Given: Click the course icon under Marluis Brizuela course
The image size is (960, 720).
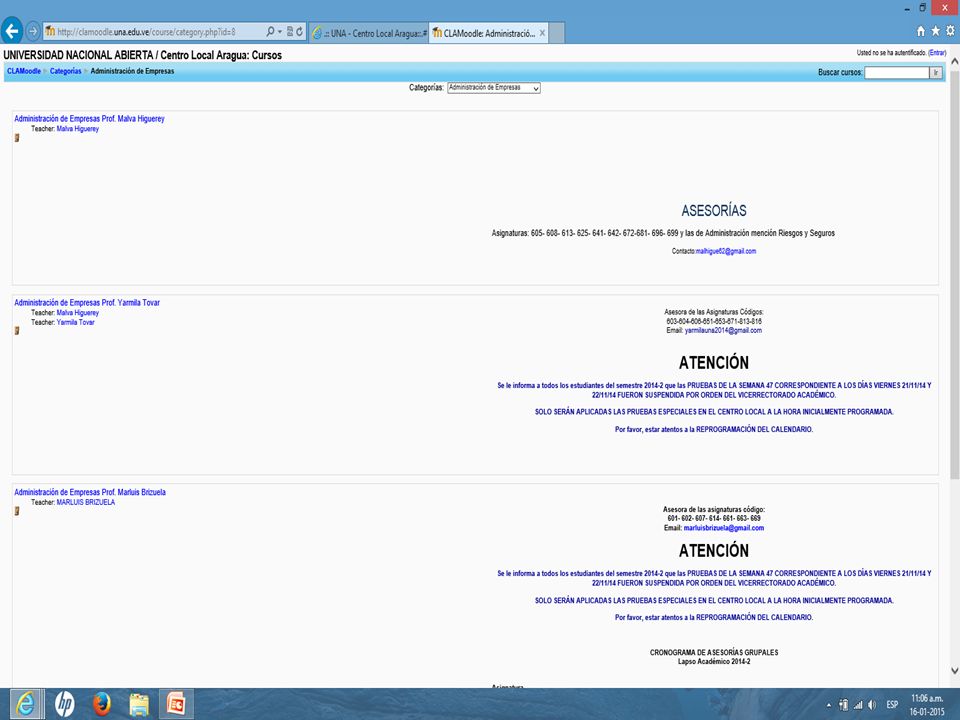Looking at the screenshot, I should click(17, 511).
